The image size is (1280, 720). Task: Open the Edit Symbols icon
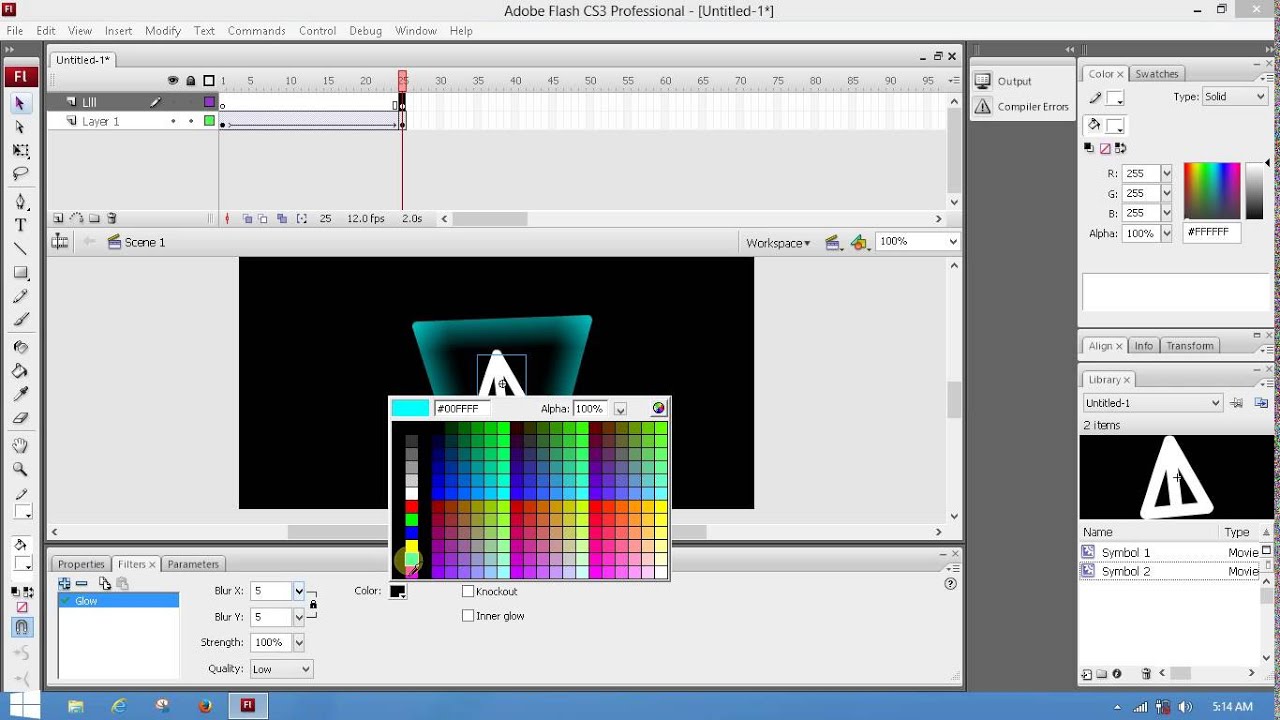[859, 242]
